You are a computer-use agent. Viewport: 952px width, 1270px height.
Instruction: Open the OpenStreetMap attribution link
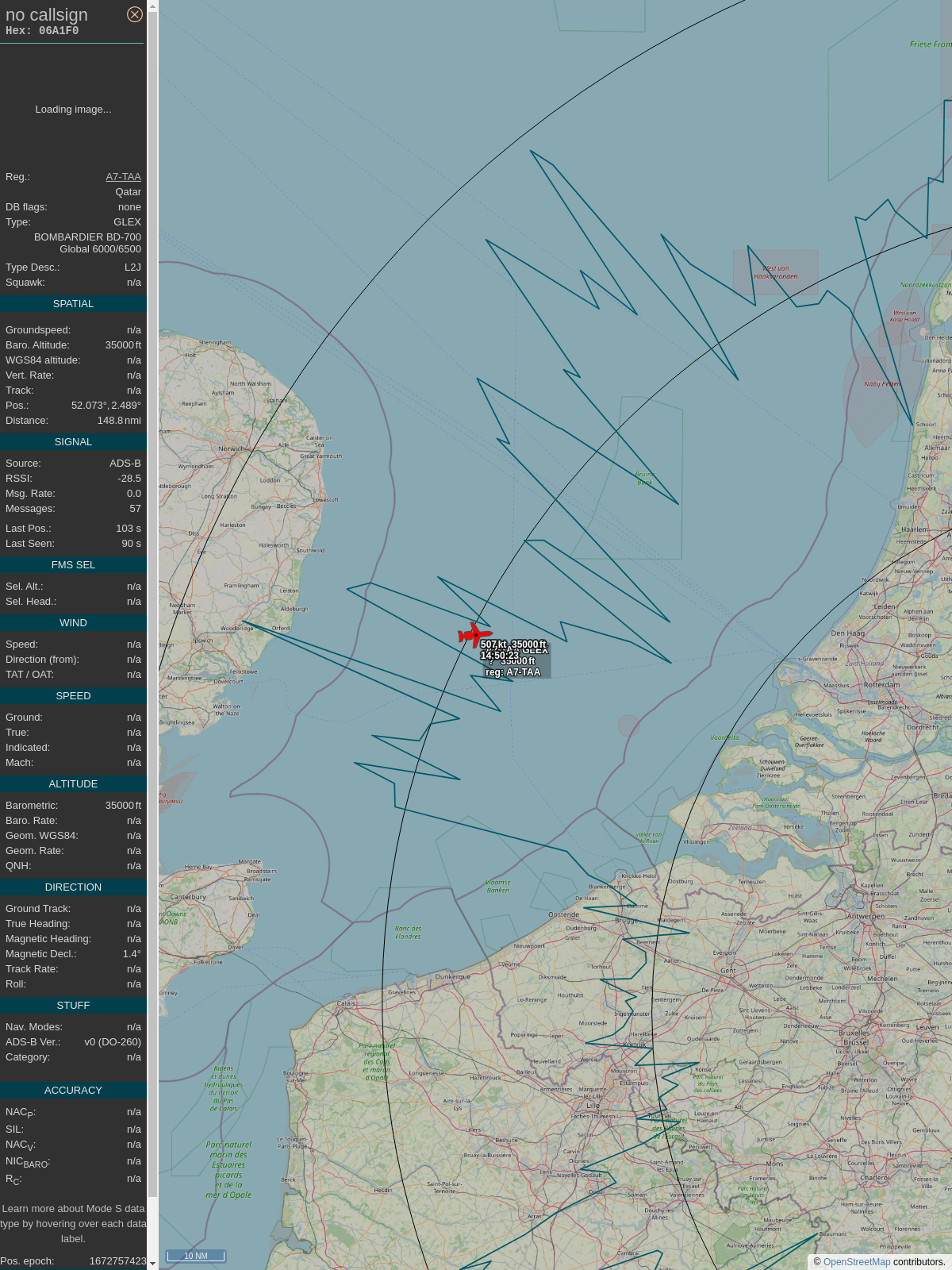point(856,1261)
